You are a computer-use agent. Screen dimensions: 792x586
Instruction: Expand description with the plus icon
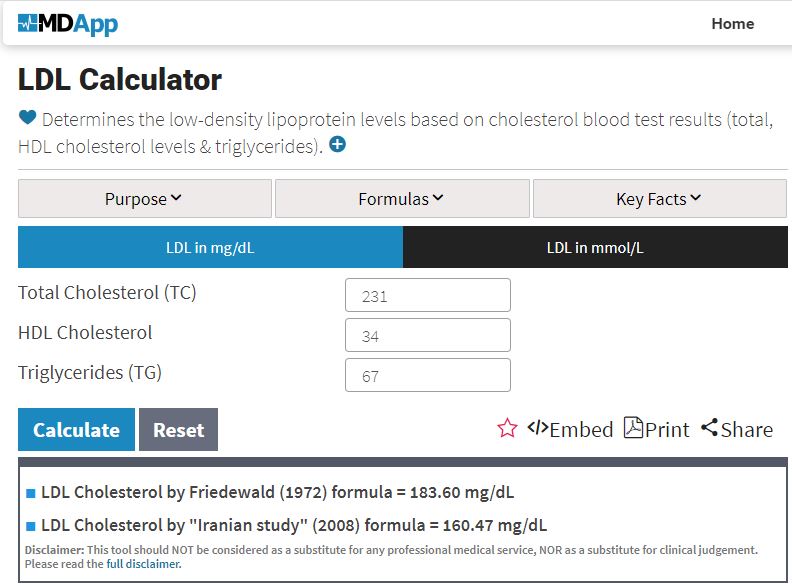coord(338,145)
